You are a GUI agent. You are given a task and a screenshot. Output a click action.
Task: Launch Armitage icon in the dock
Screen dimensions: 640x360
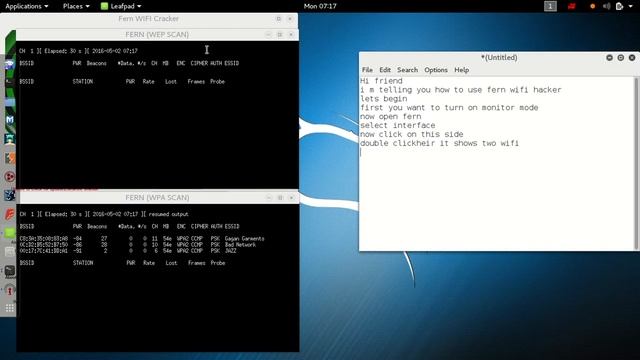(x=10, y=139)
